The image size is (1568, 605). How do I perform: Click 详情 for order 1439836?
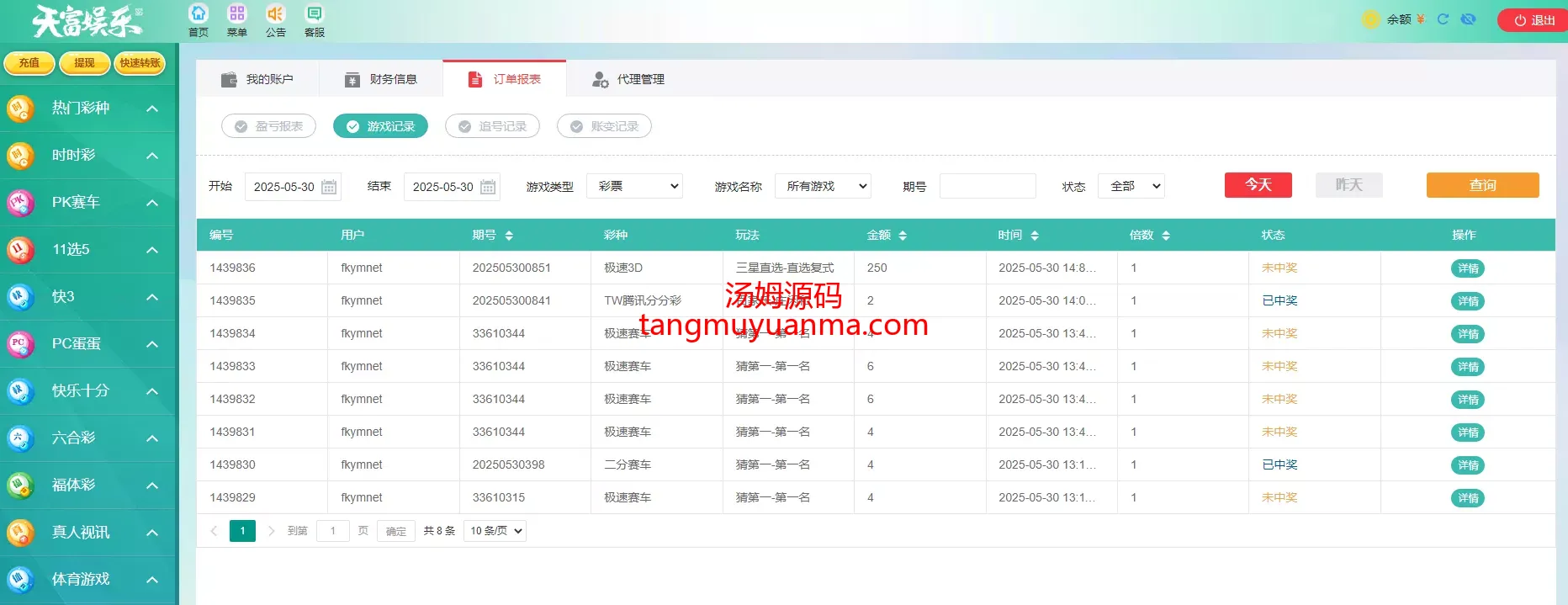point(1467,268)
